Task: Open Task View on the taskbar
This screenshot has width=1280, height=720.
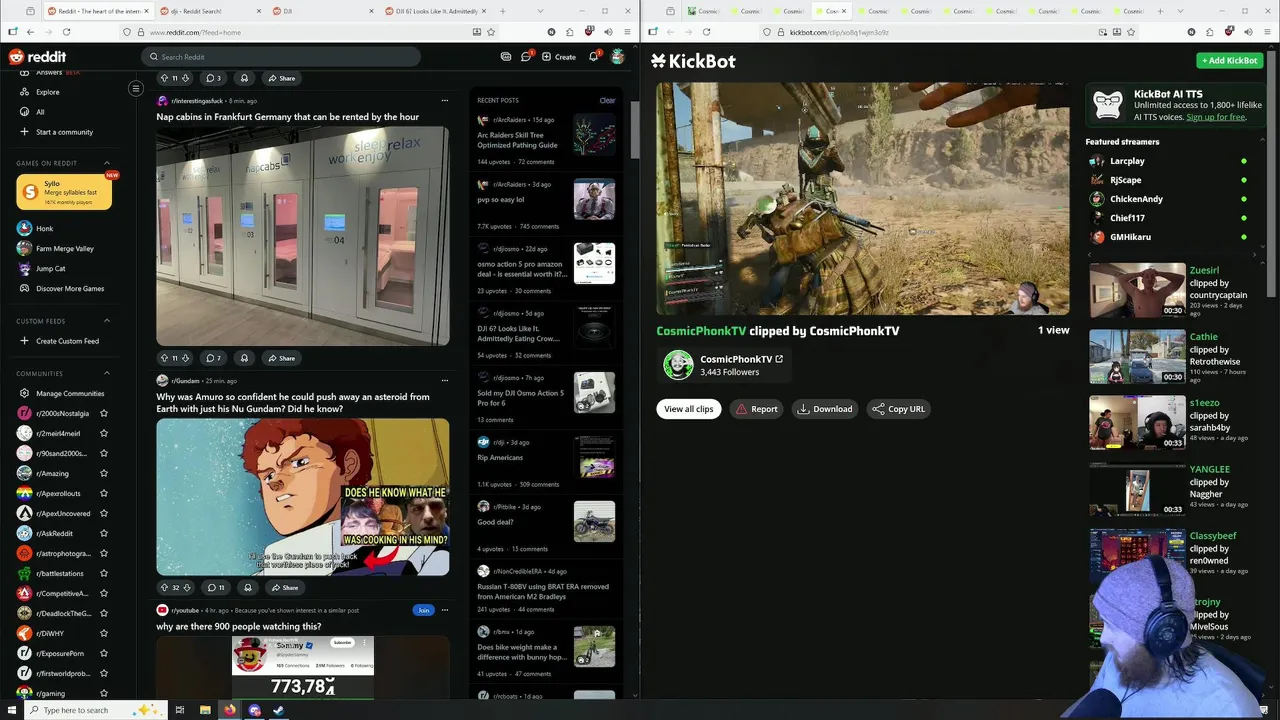Action: click(180, 710)
